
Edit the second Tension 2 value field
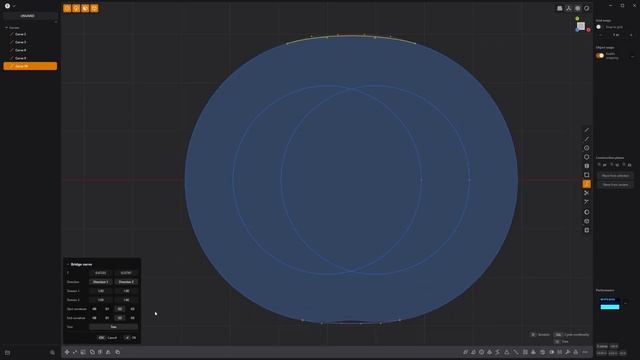pyautogui.click(x=126, y=300)
